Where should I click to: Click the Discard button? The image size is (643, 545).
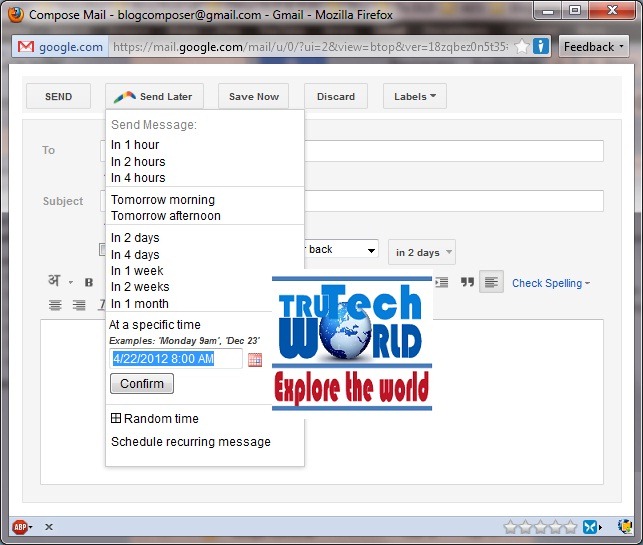(x=336, y=96)
